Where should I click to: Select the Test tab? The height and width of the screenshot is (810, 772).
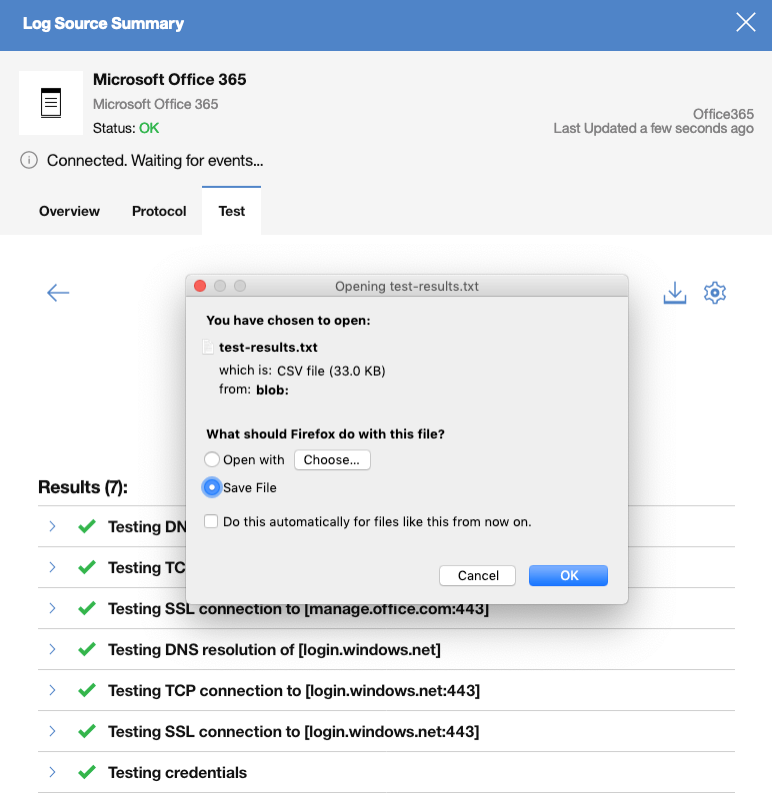click(x=231, y=211)
